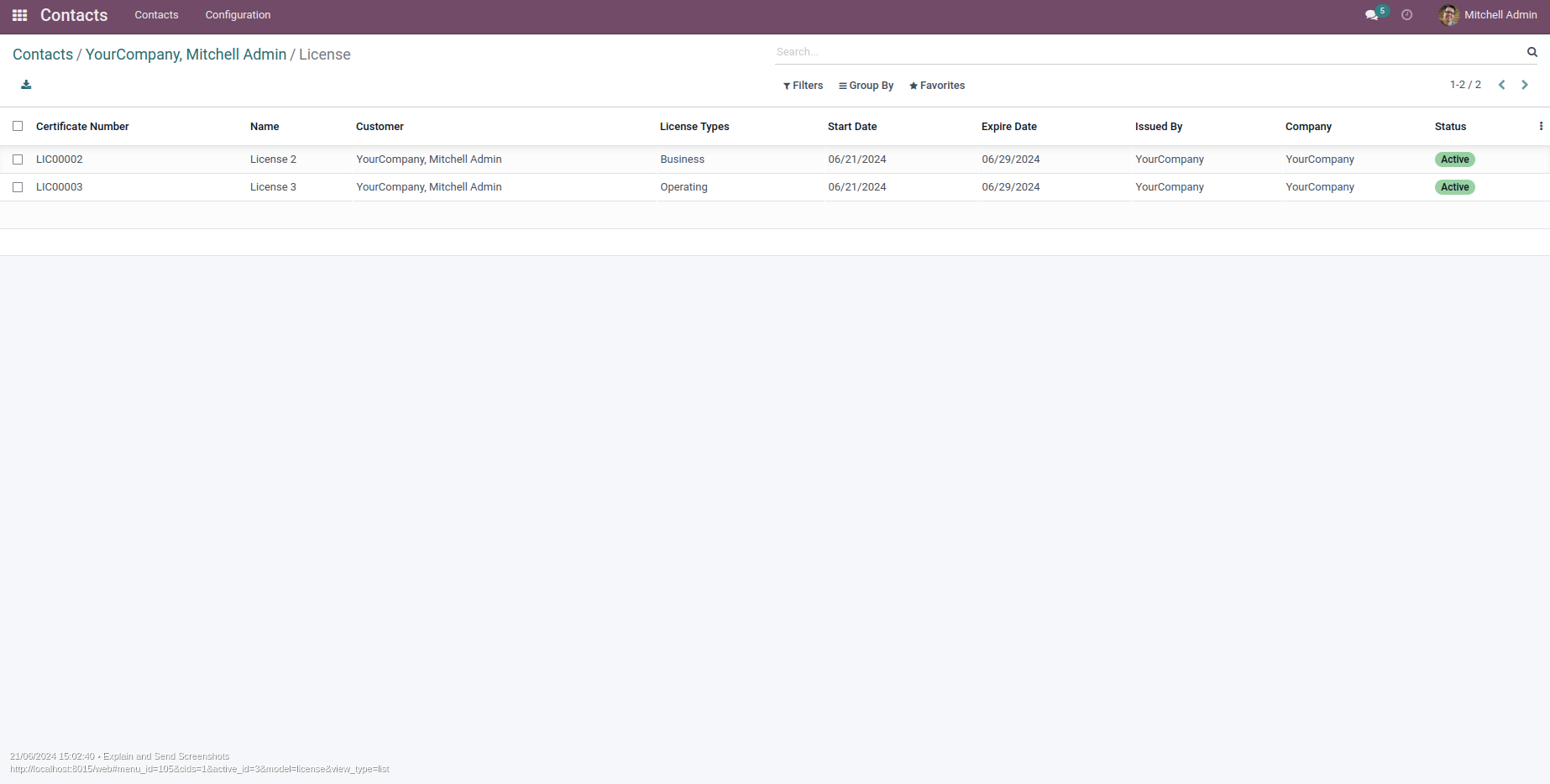Viewport: 1550px width, 784px height.
Task: Open the conversations messages icon
Action: point(1372,15)
